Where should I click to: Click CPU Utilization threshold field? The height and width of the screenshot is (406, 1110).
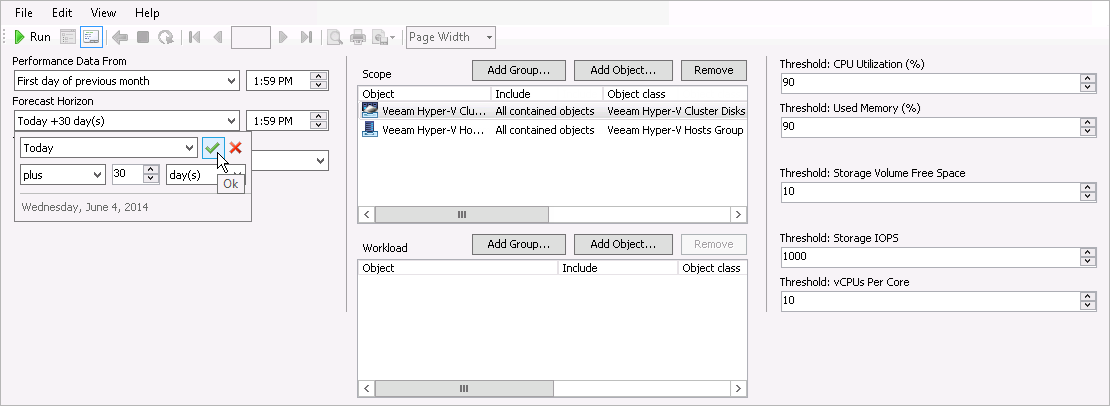coord(930,83)
